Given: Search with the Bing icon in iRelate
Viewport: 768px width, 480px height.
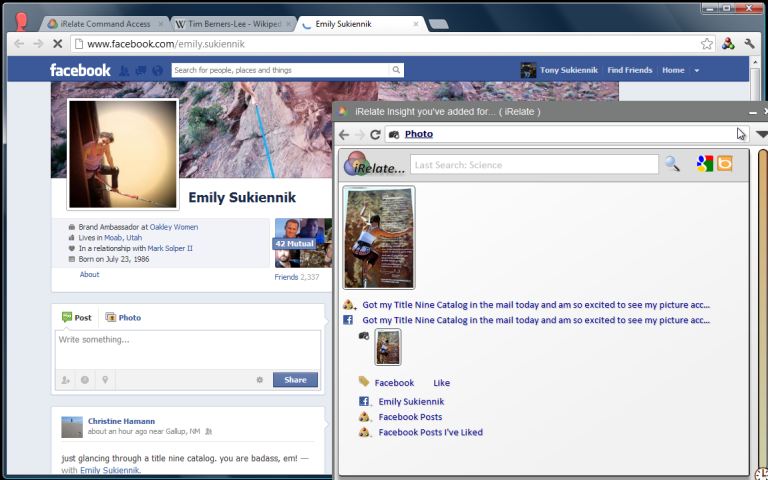Looking at the screenshot, I should (725, 163).
